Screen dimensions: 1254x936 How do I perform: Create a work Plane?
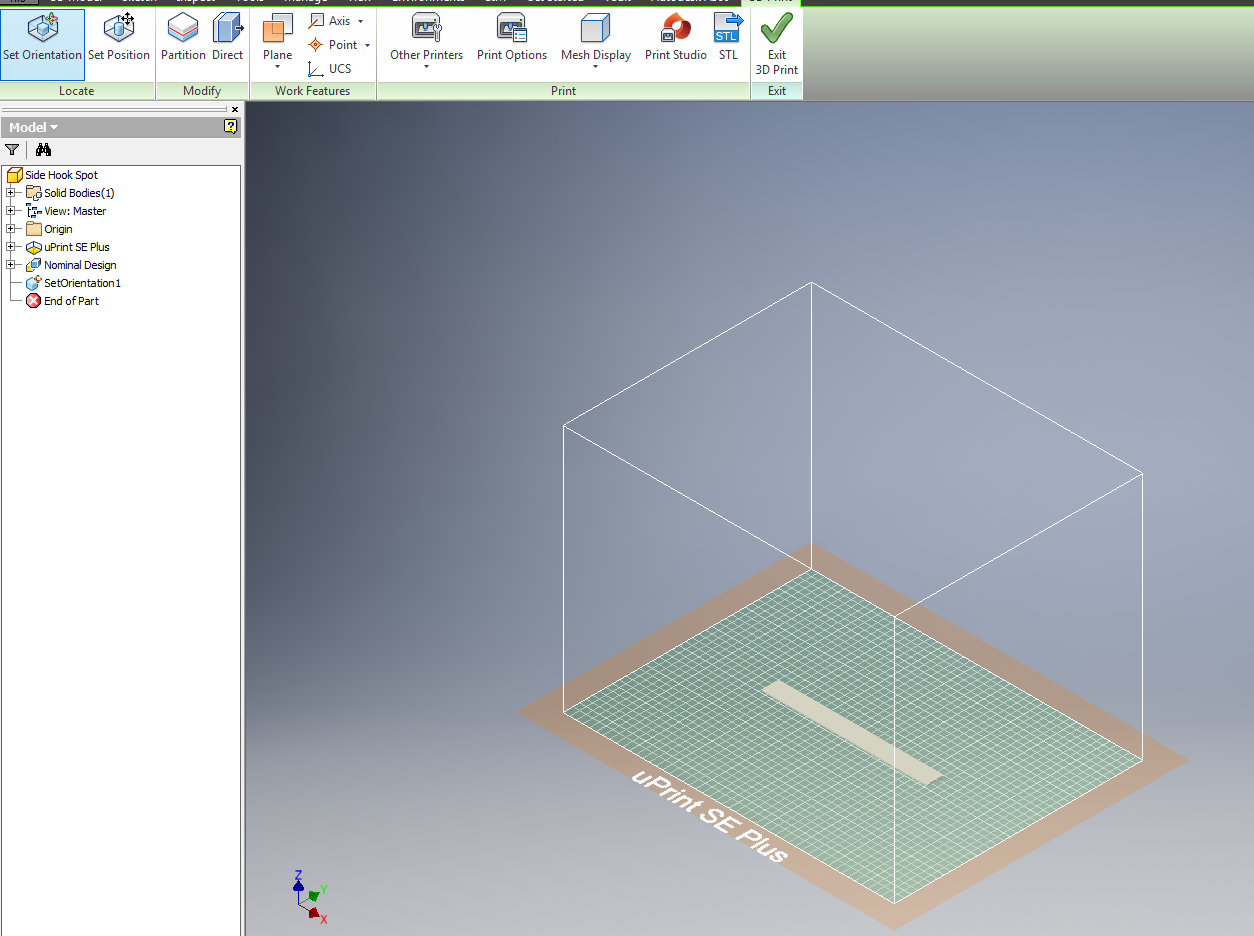(277, 36)
